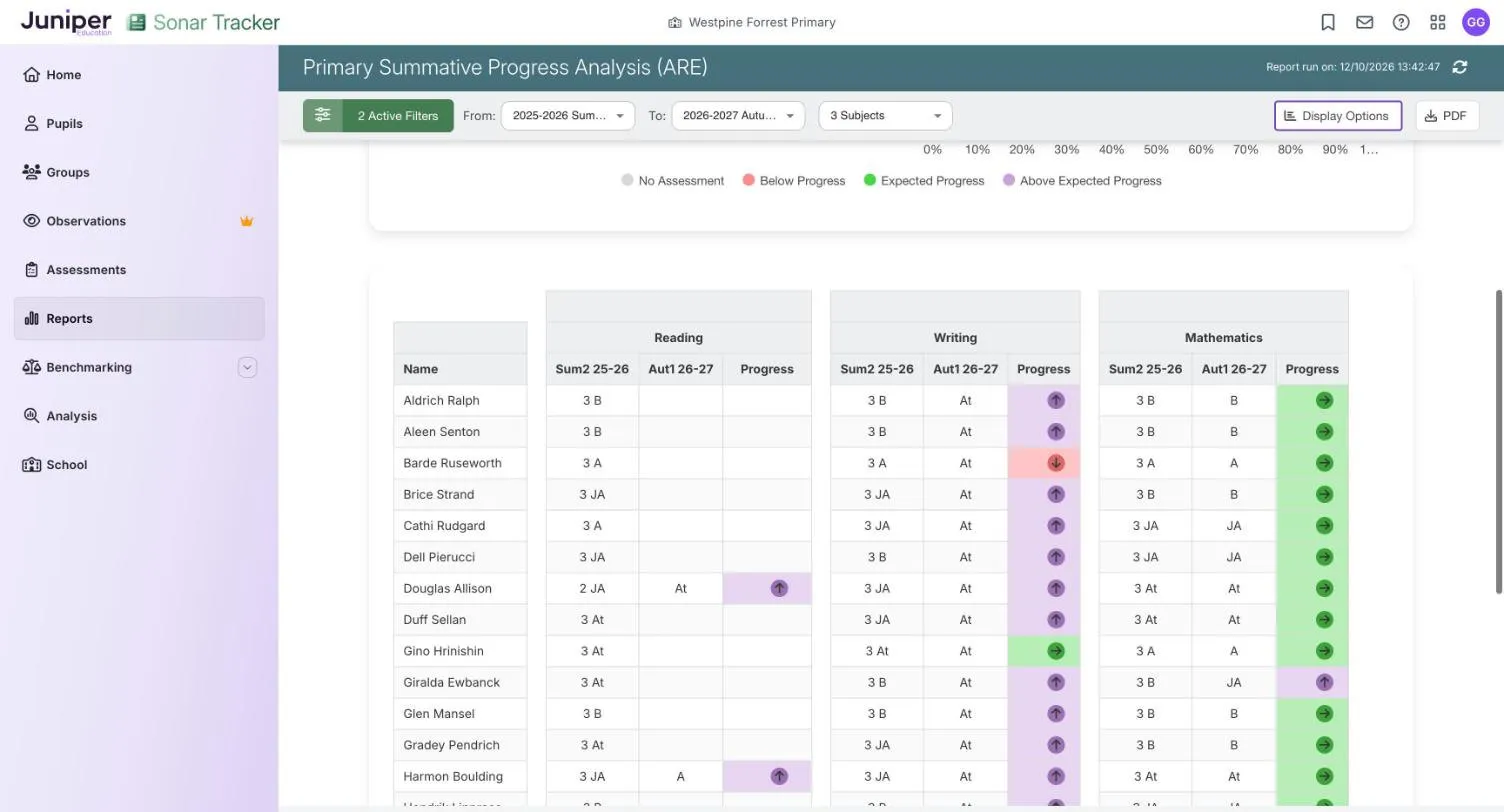Open the help question mark icon
This screenshot has height=812, width=1504.
[x=1401, y=22]
